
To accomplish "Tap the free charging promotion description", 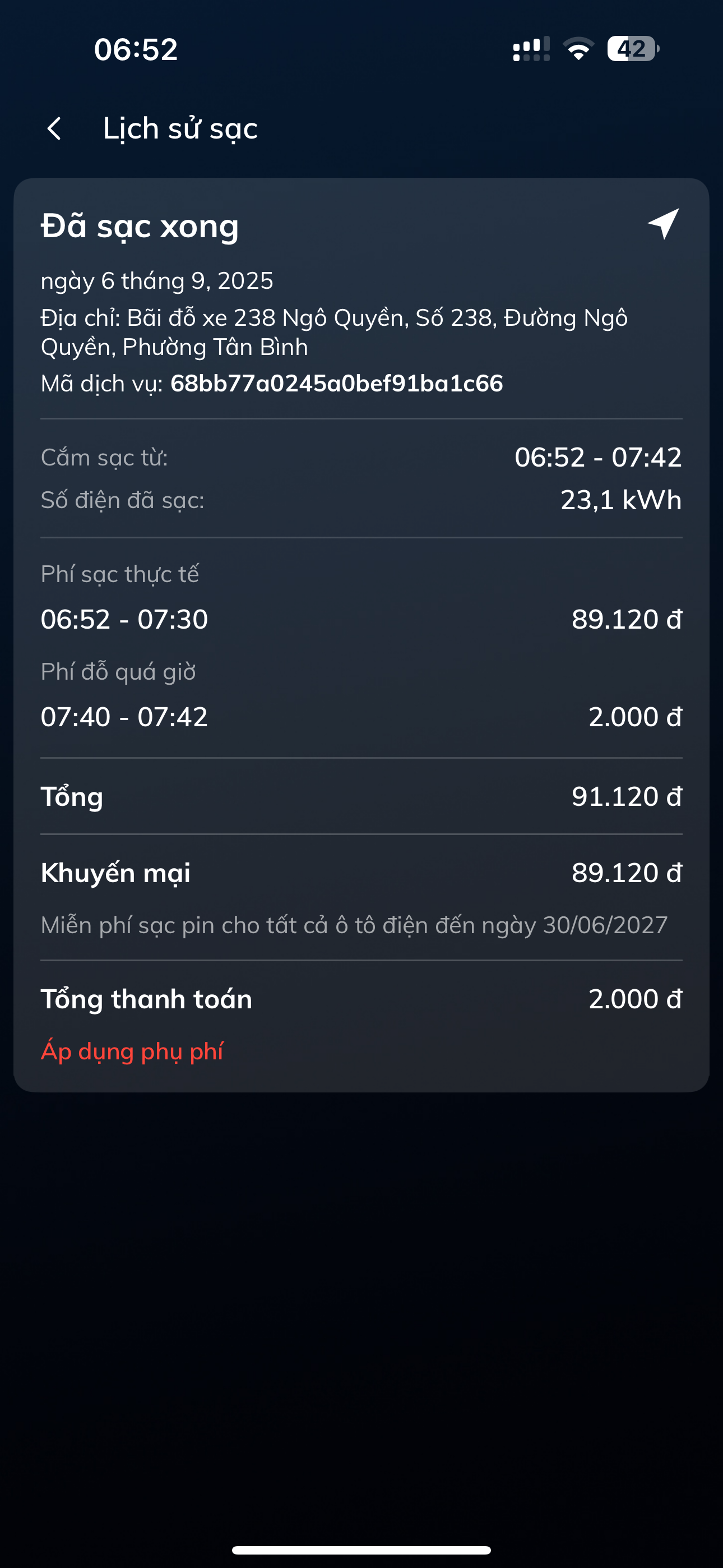I will coord(354,925).
